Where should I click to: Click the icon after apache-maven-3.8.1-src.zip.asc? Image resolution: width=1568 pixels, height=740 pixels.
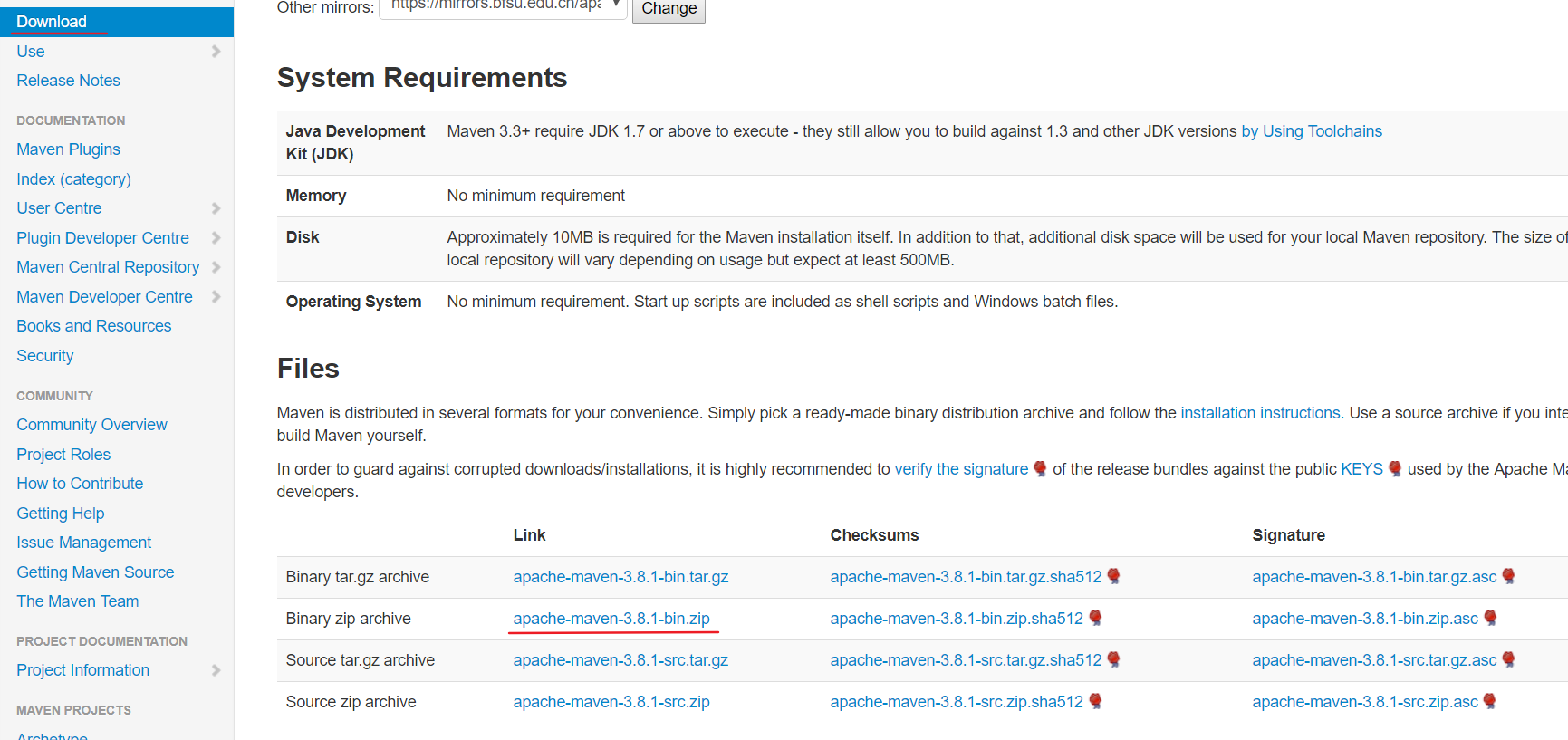point(1490,702)
